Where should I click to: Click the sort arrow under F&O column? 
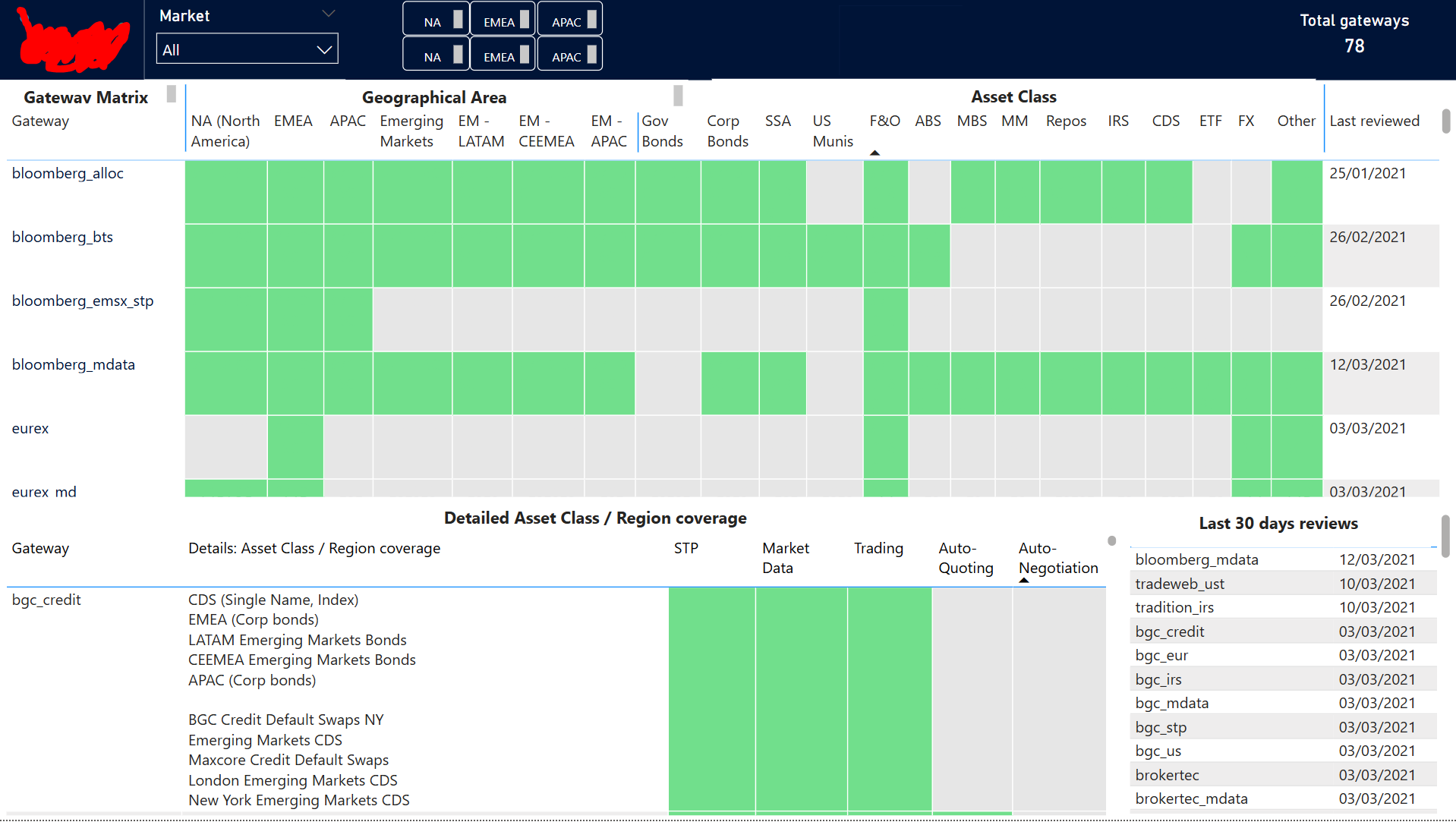875,153
